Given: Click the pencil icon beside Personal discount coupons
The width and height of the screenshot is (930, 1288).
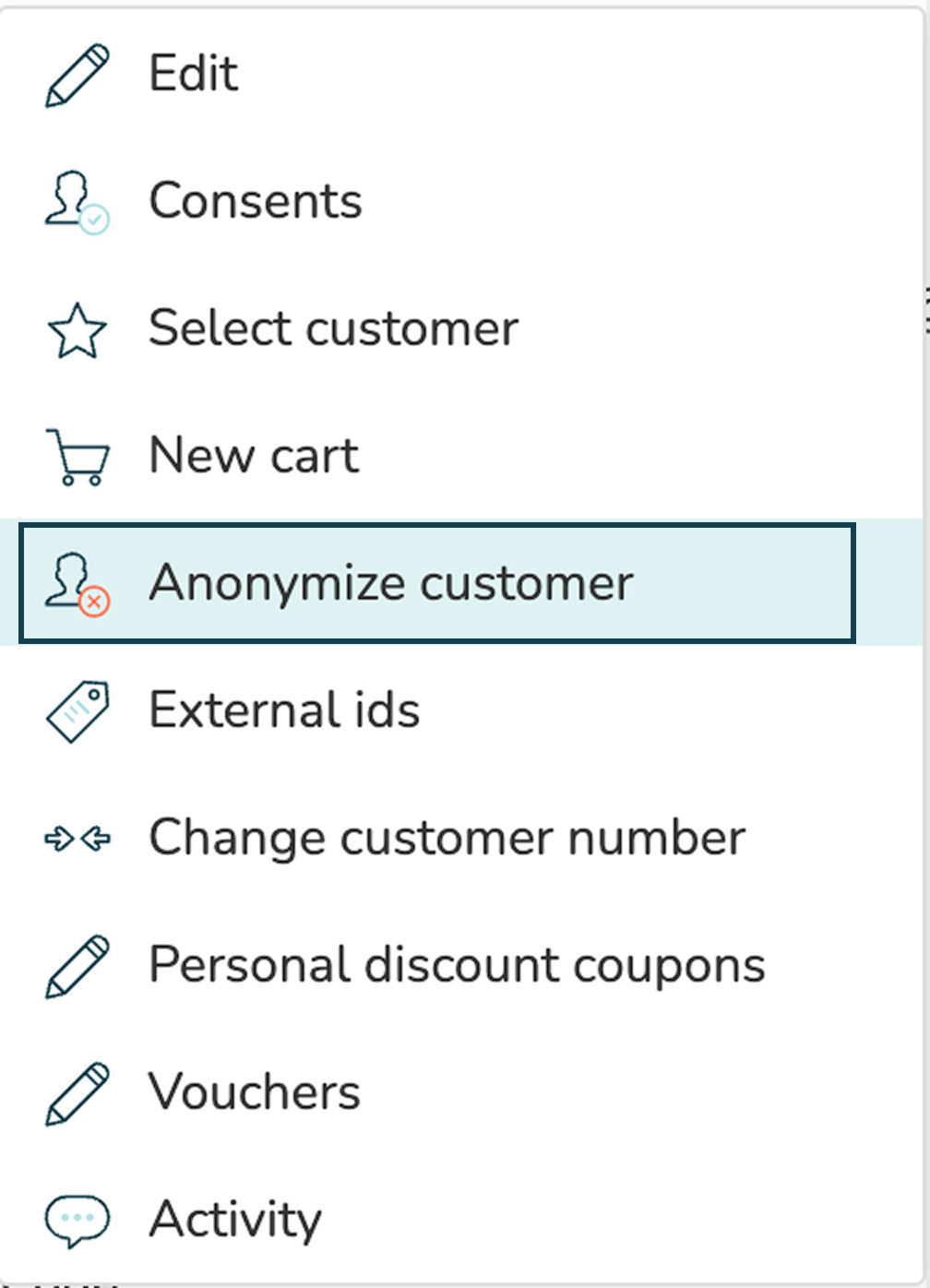Looking at the screenshot, I should tap(77, 966).
